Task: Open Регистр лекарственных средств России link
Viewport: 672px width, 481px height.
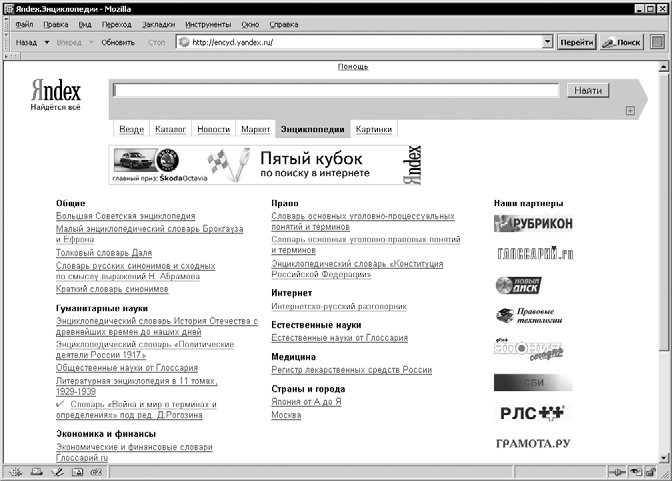Action: (351, 370)
